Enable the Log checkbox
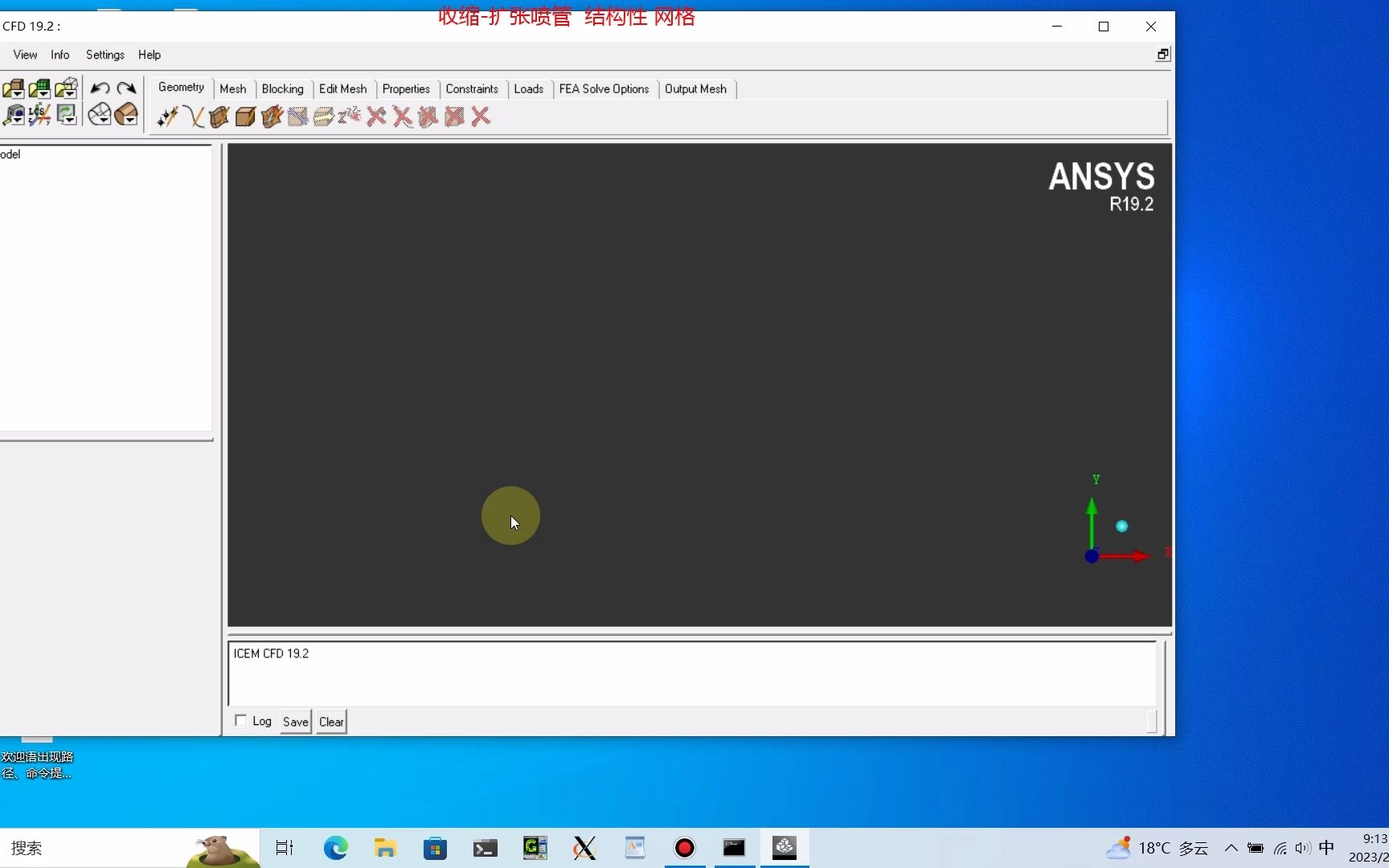Image resolution: width=1389 pixels, height=868 pixels. coord(240,720)
